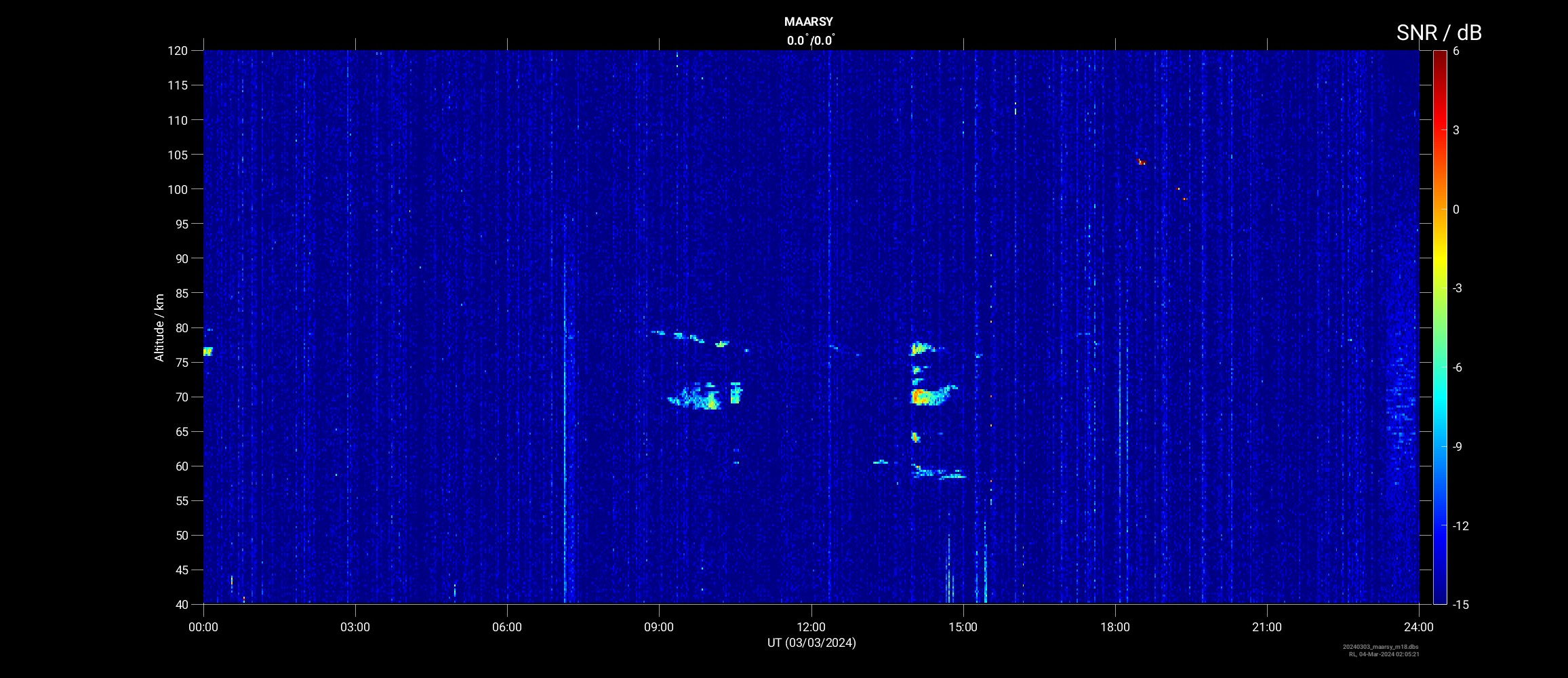Click time tick label 06:00
This screenshot has width=1568, height=678.
(x=507, y=627)
